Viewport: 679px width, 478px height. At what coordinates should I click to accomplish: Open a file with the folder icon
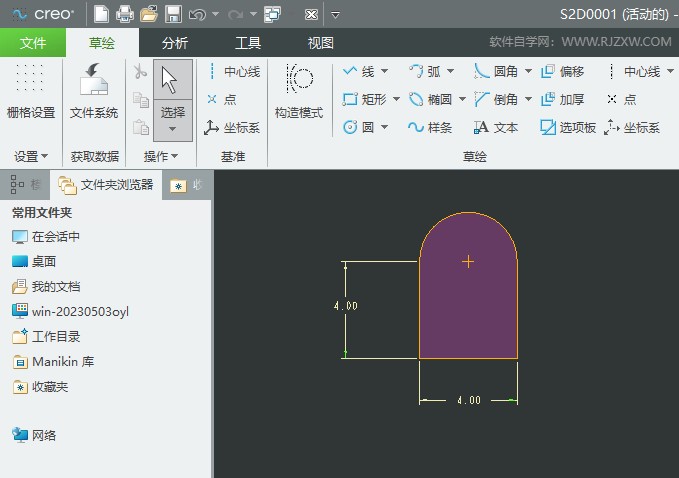(x=149, y=14)
